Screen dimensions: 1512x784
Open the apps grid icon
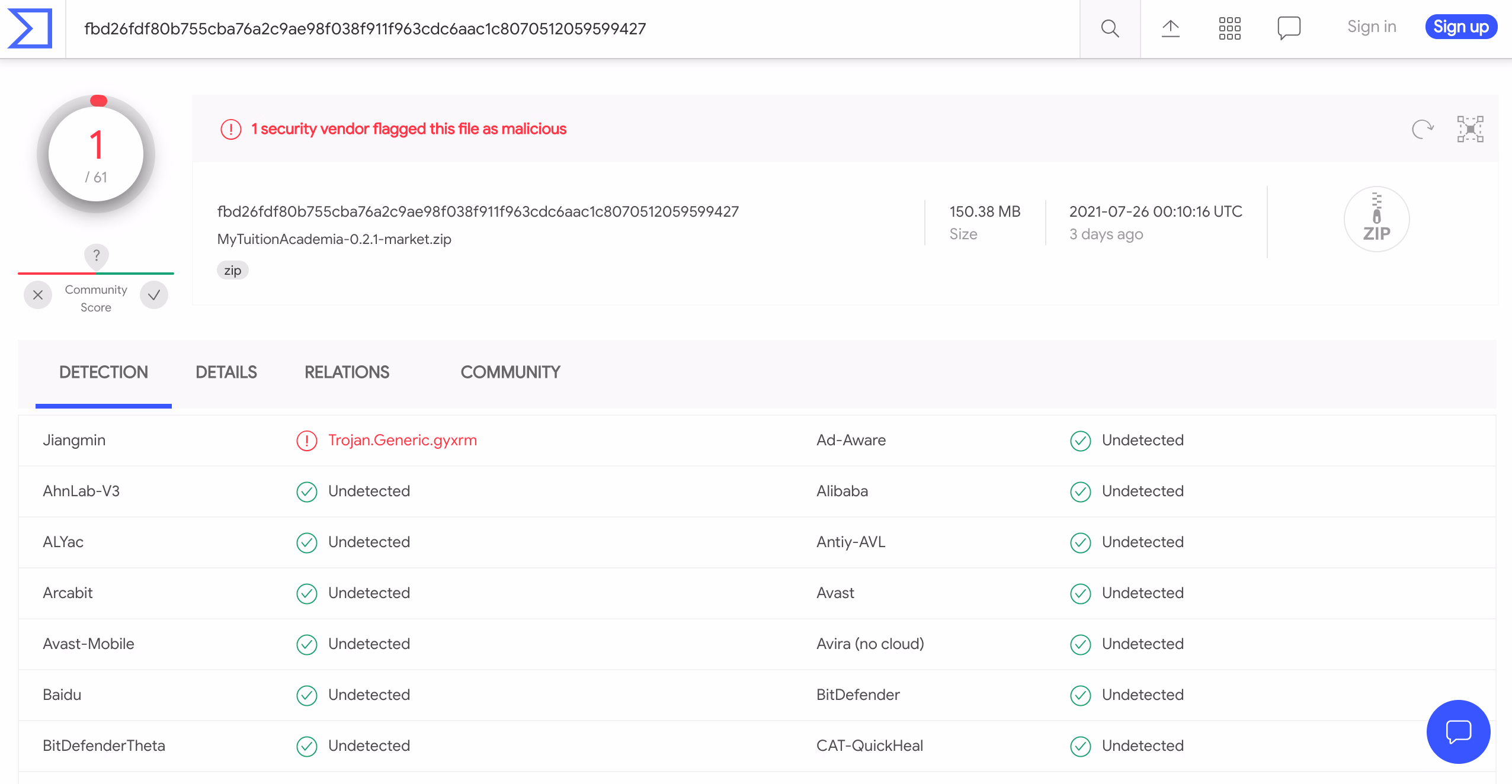tap(1229, 28)
